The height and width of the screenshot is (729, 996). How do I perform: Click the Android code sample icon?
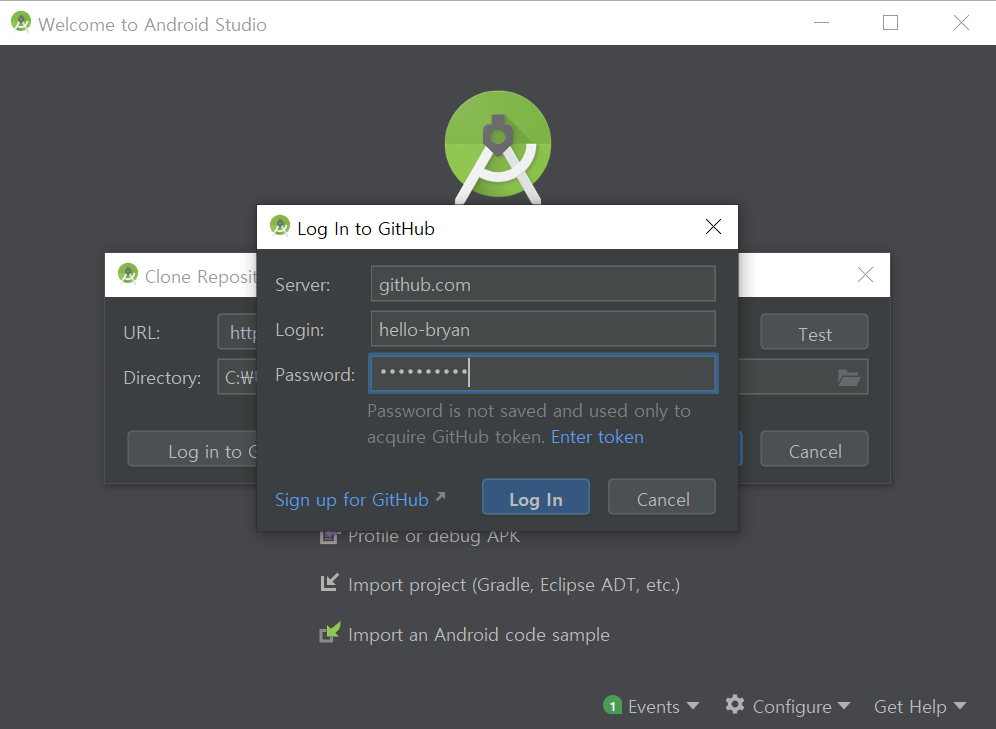tap(330, 632)
